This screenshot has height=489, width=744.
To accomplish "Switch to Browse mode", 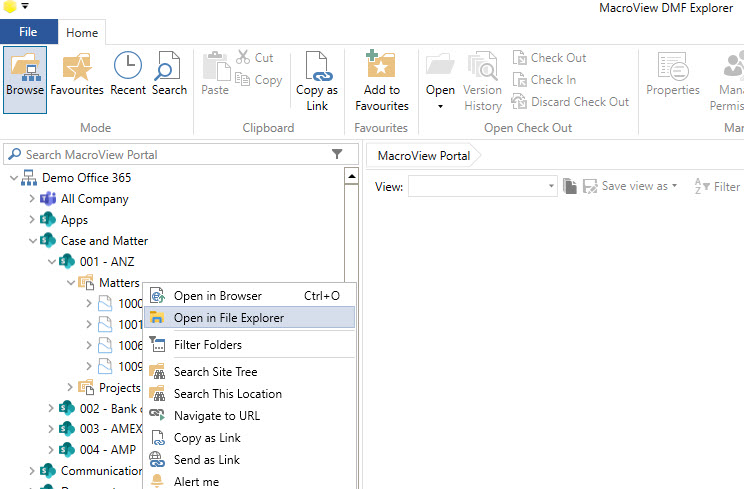I will (25, 80).
